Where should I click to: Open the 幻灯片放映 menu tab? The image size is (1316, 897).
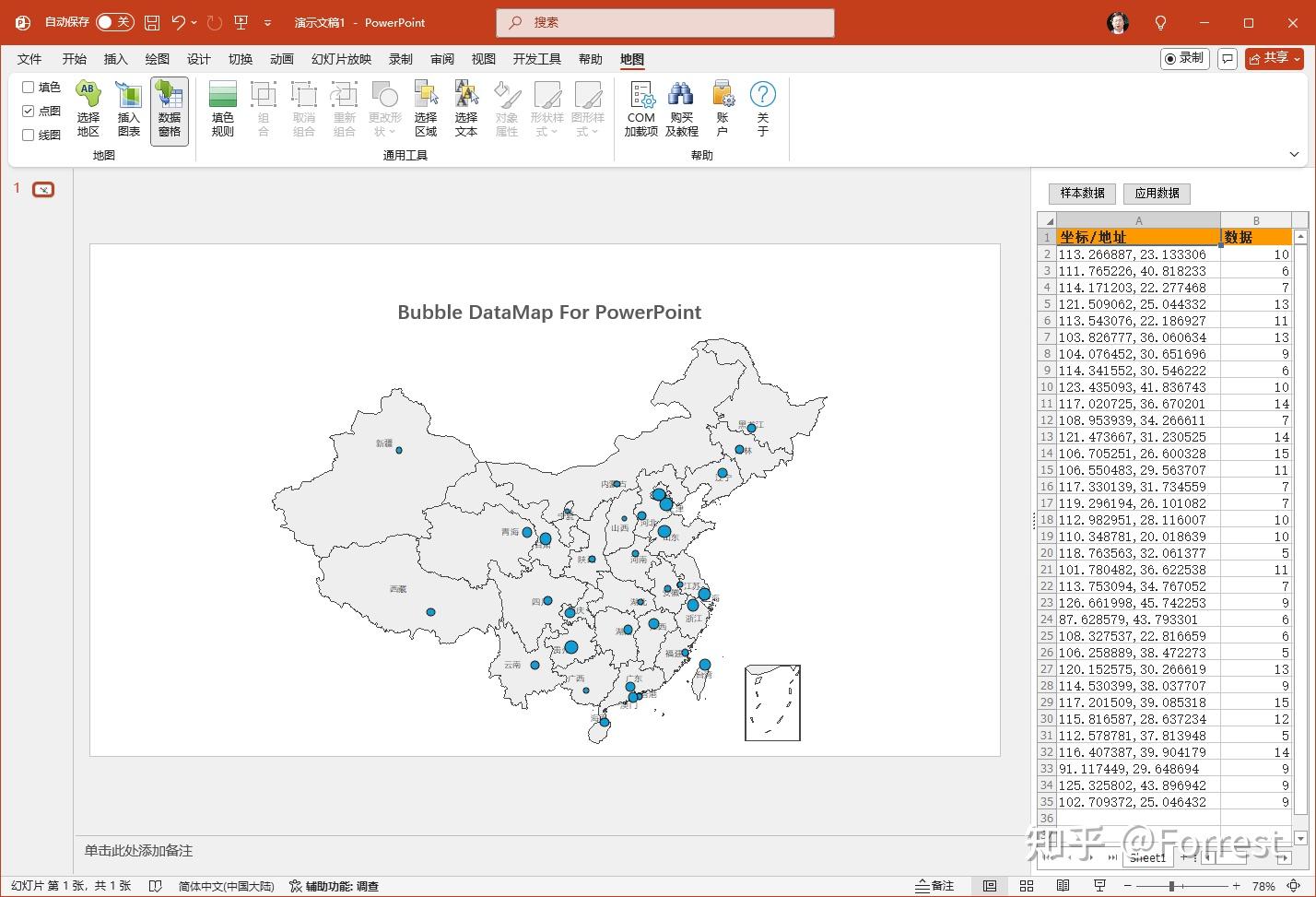tap(340, 58)
